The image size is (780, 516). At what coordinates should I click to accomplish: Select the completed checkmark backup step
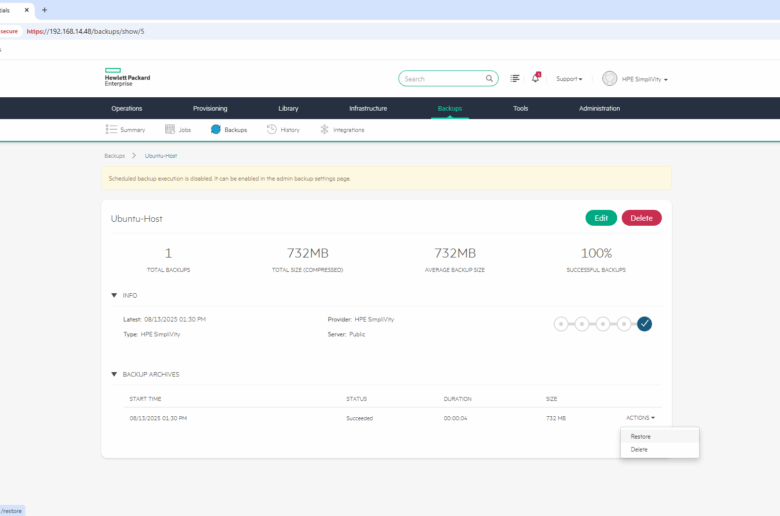pyautogui.click(x=644, y=323)
